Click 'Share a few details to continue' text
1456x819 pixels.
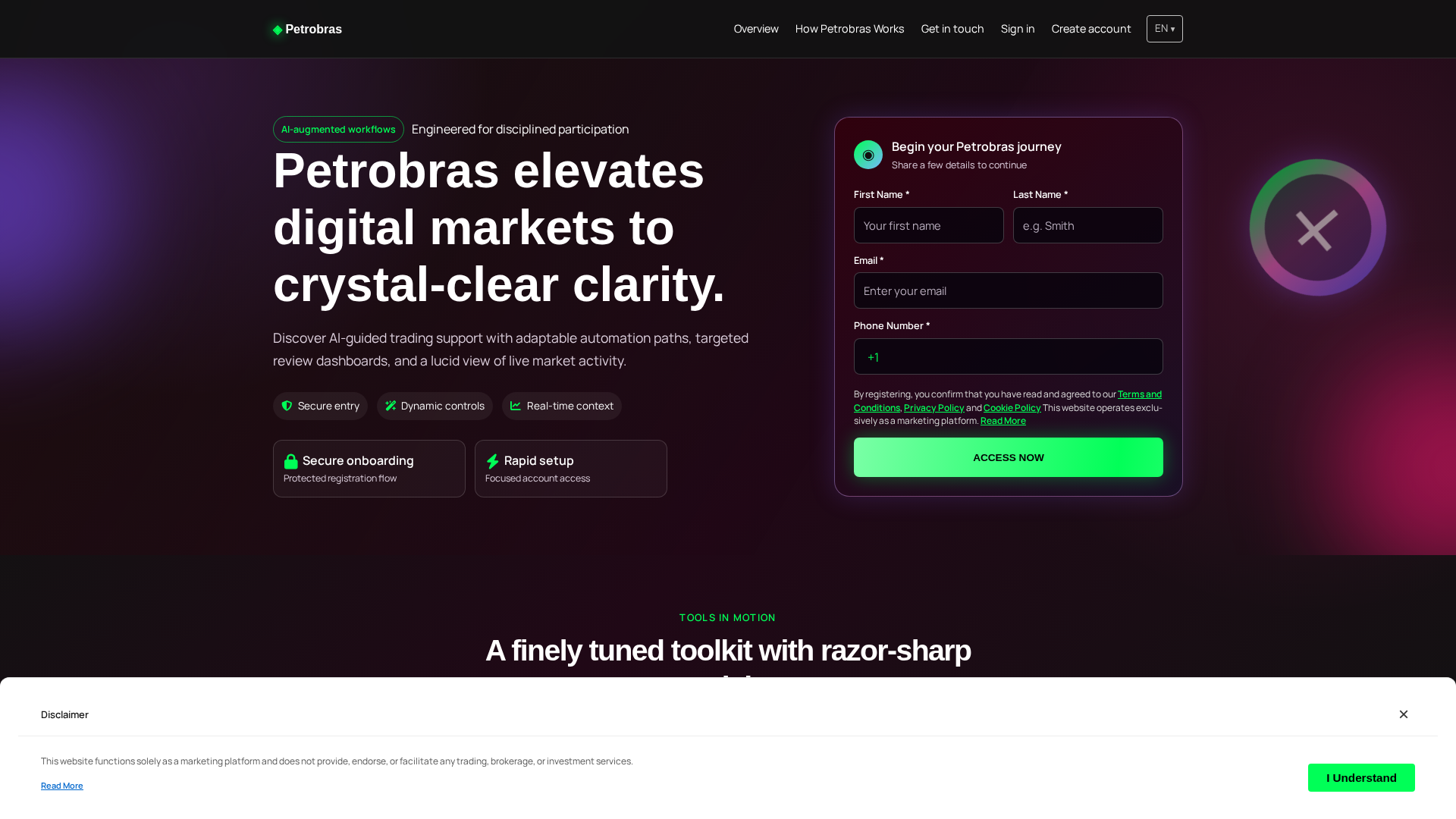click(x=959, y=165)
